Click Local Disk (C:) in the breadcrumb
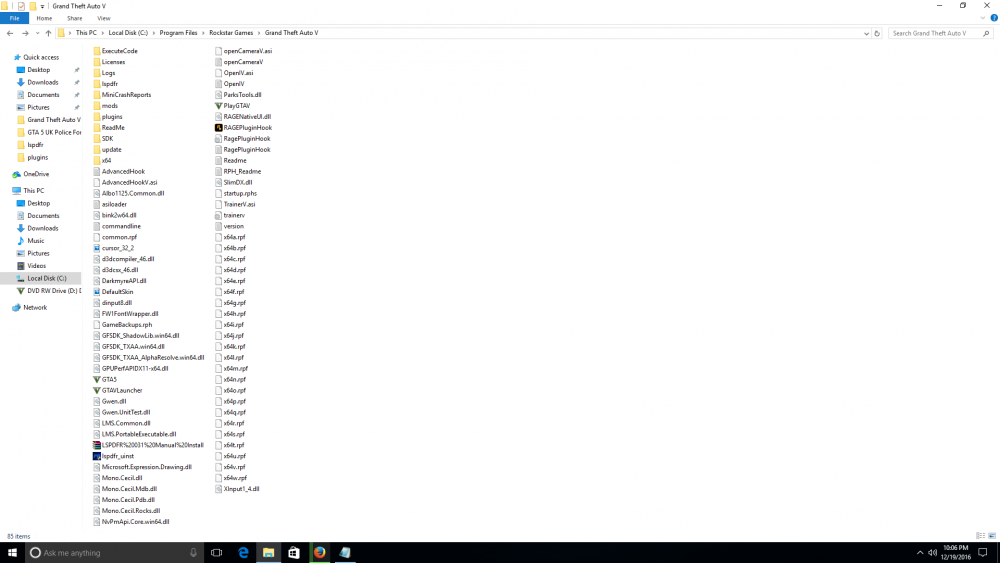Screen dimensions: 1000x563 (x=128, y=33)
